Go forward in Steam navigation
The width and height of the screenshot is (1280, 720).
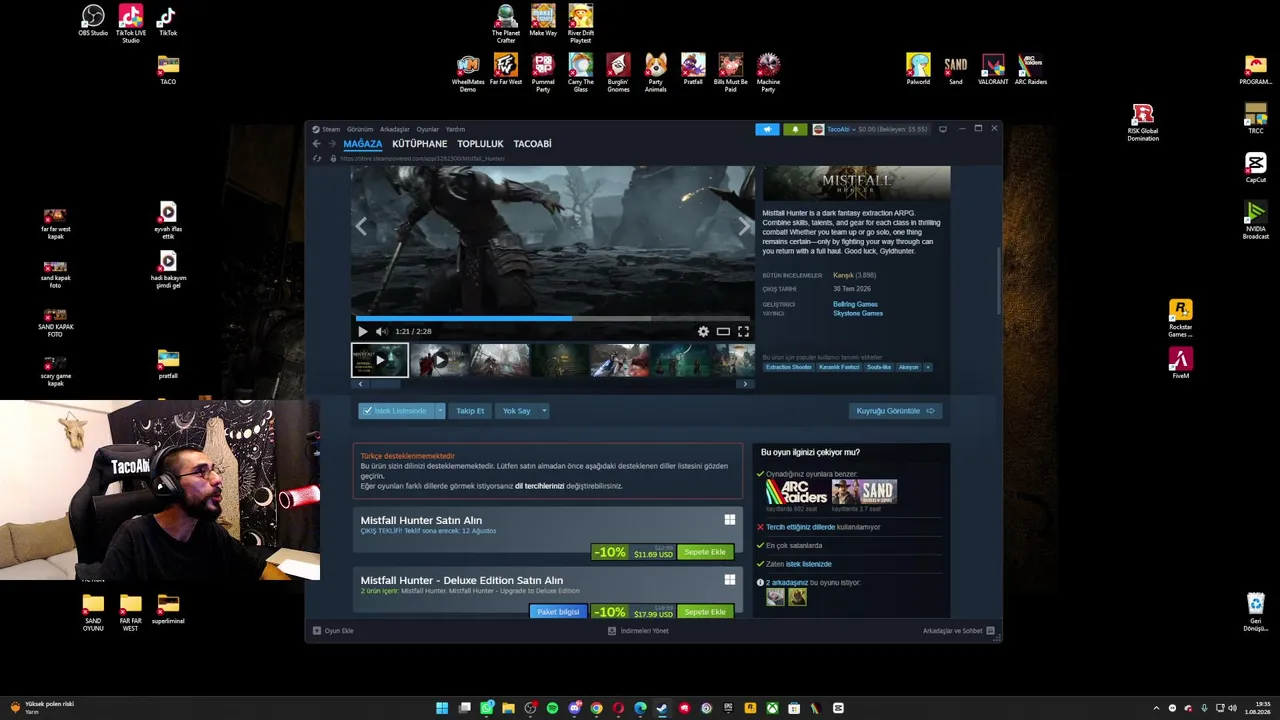pos(332,144)
